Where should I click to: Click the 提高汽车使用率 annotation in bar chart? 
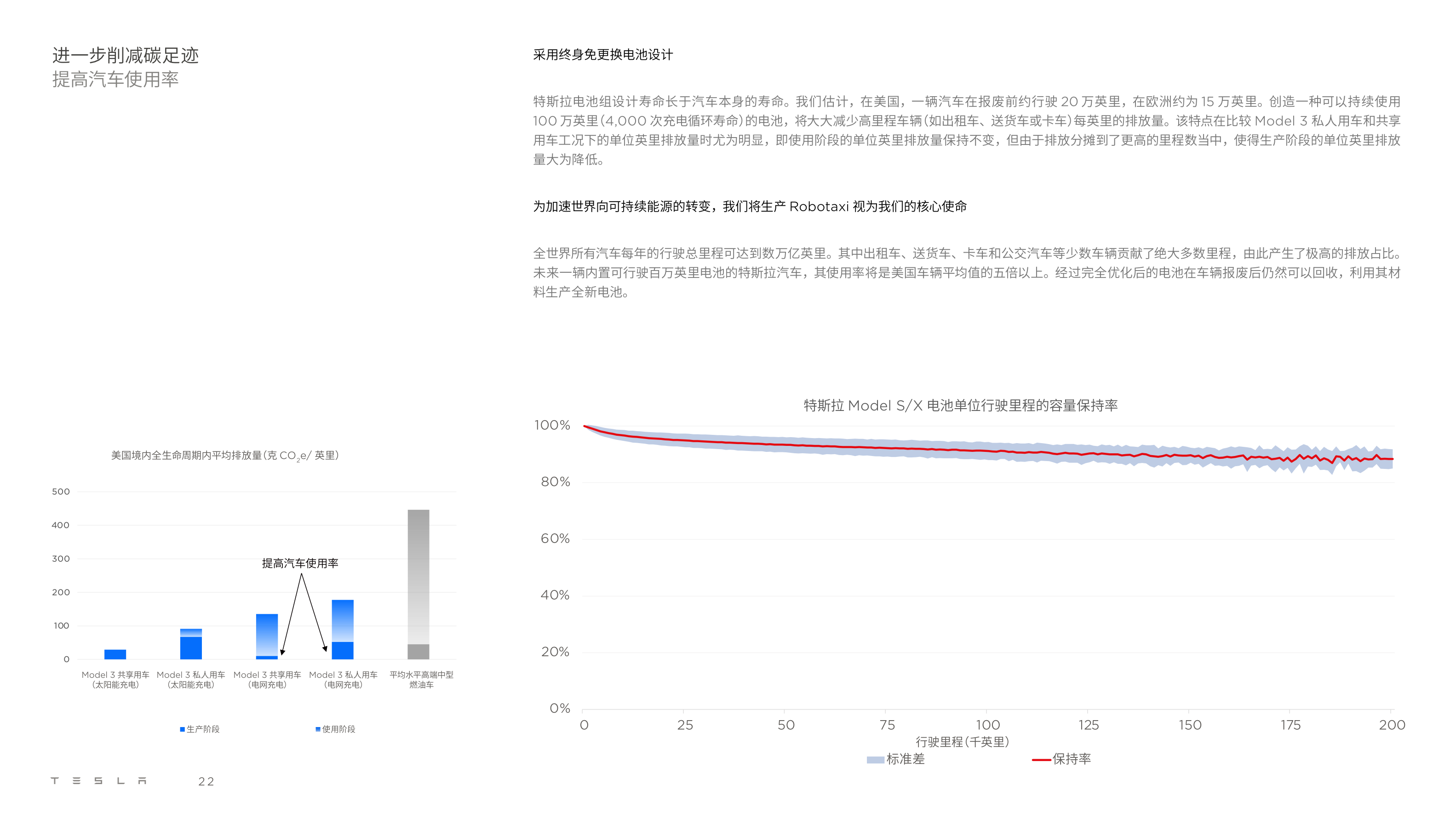click(x=300, y=563)
